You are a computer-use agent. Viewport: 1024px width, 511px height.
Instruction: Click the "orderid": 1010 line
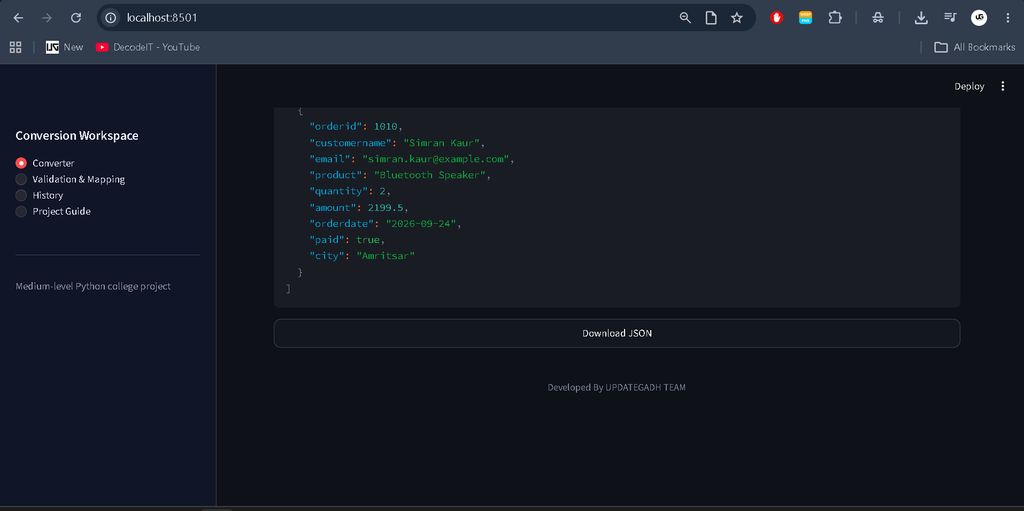click(356, 126)
